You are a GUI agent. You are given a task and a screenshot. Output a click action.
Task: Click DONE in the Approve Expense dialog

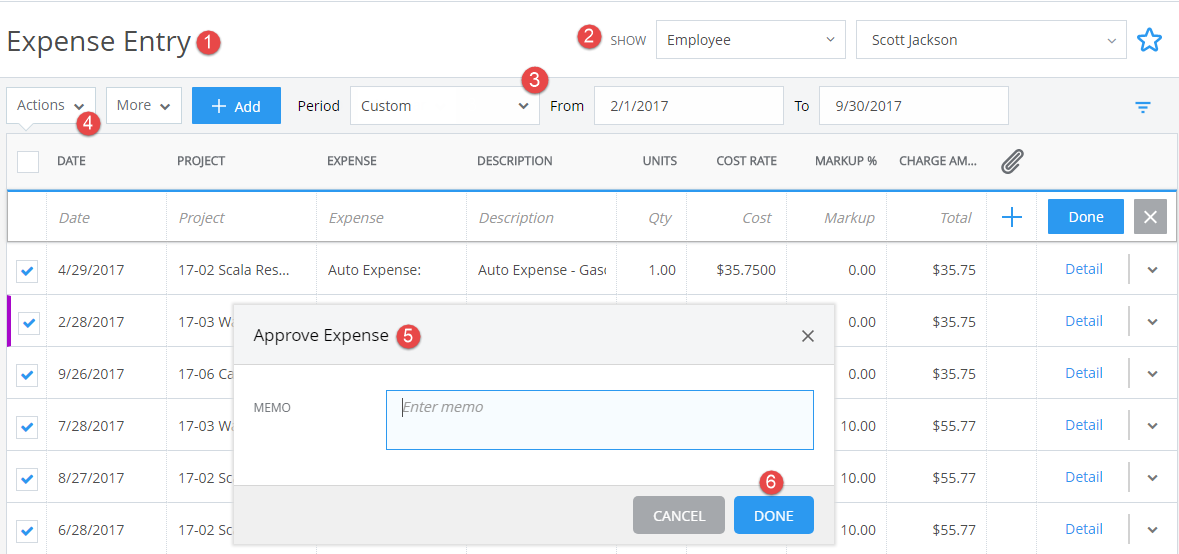click(774, 516)
